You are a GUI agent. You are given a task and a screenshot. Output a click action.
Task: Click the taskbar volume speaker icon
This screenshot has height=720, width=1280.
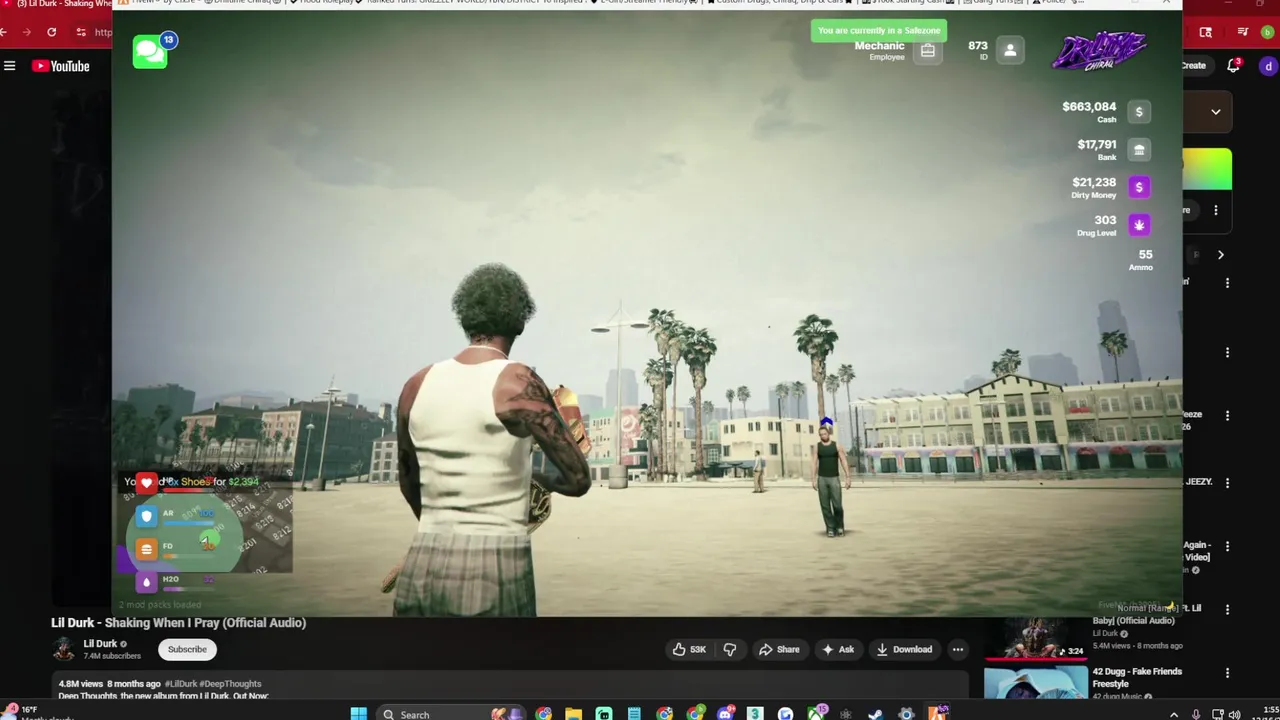(1235, 714)
